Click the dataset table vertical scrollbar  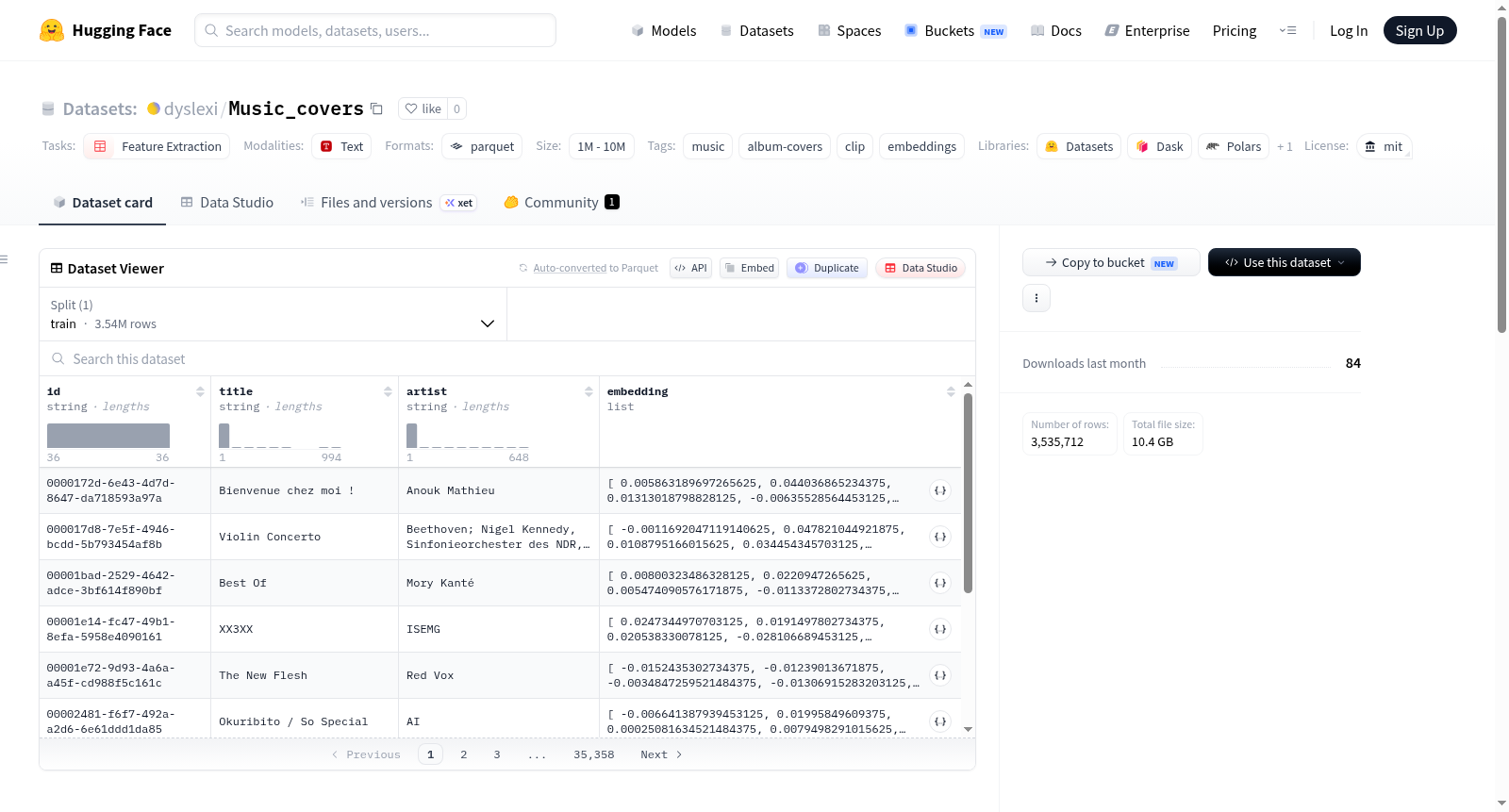tap(968, 492)
